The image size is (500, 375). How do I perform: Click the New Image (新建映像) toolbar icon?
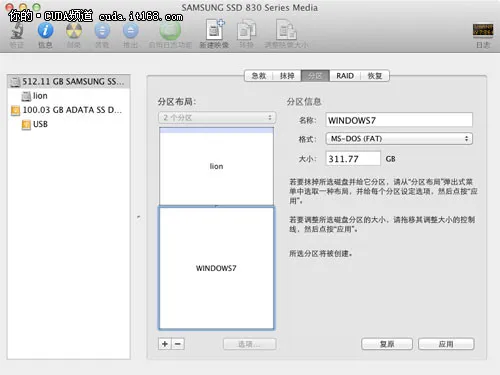[214, 30]
